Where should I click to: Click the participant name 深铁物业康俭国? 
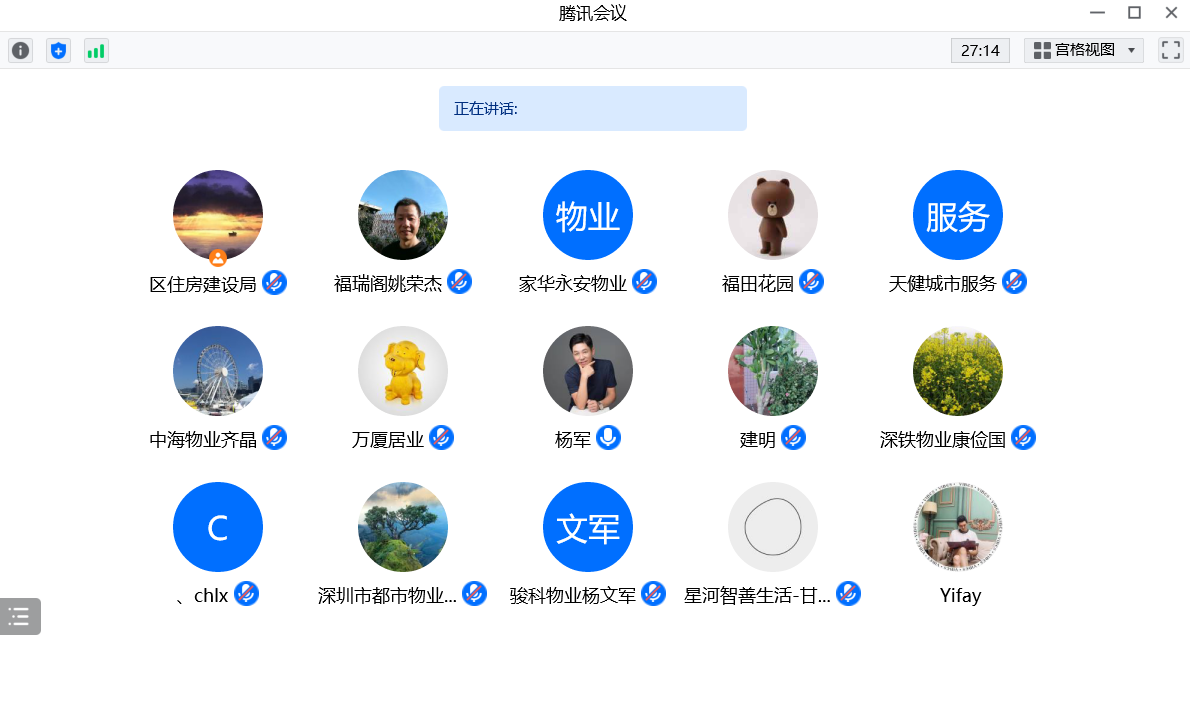943,440
